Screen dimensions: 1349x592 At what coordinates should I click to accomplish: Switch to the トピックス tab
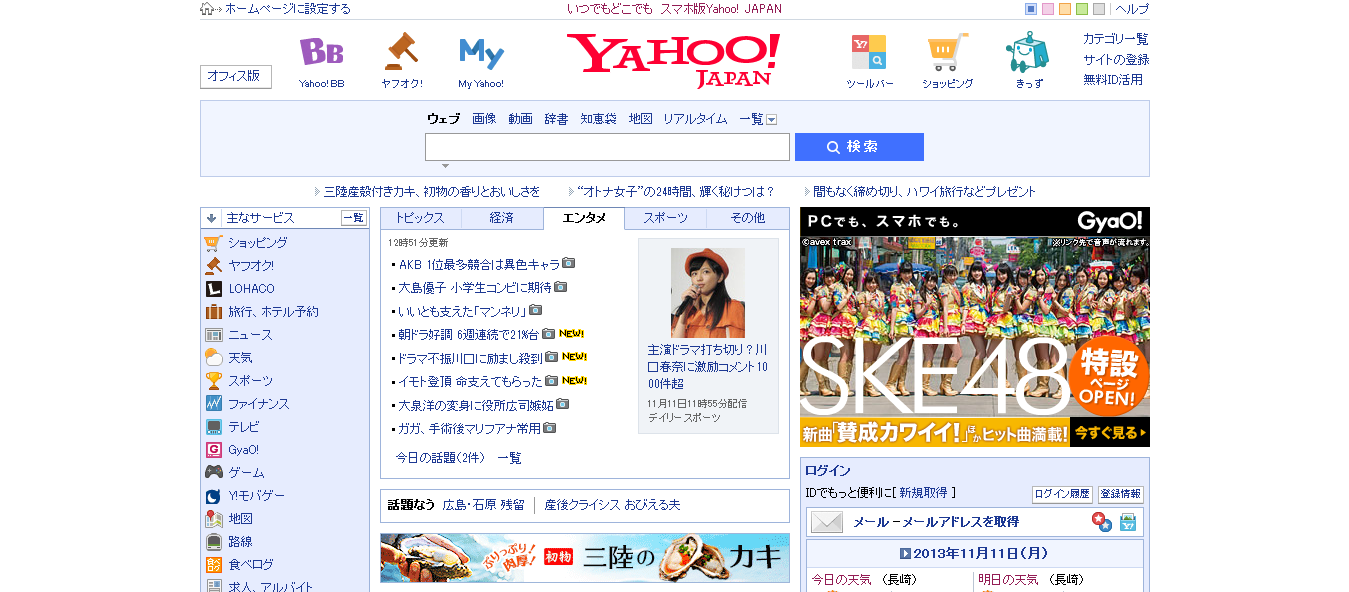(x=421, y=218)
